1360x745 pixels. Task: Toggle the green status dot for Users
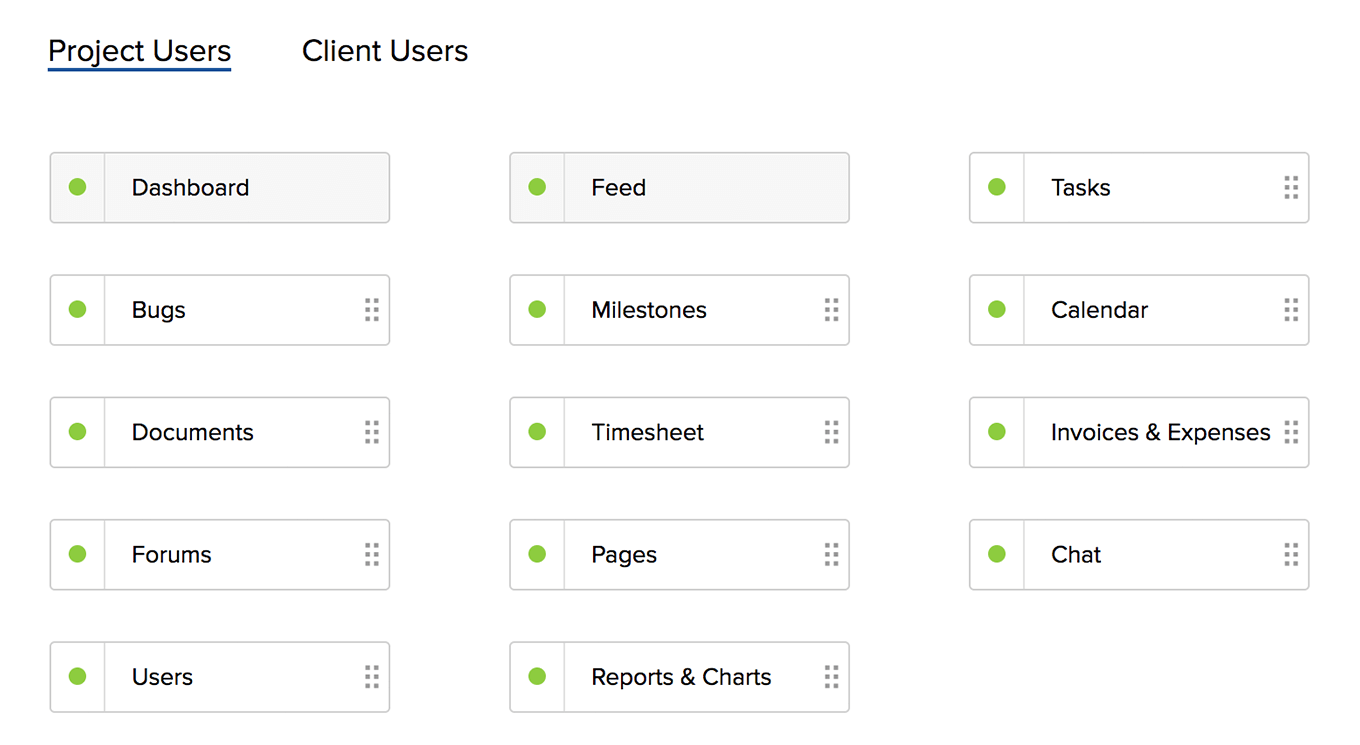tap(77, 677)
